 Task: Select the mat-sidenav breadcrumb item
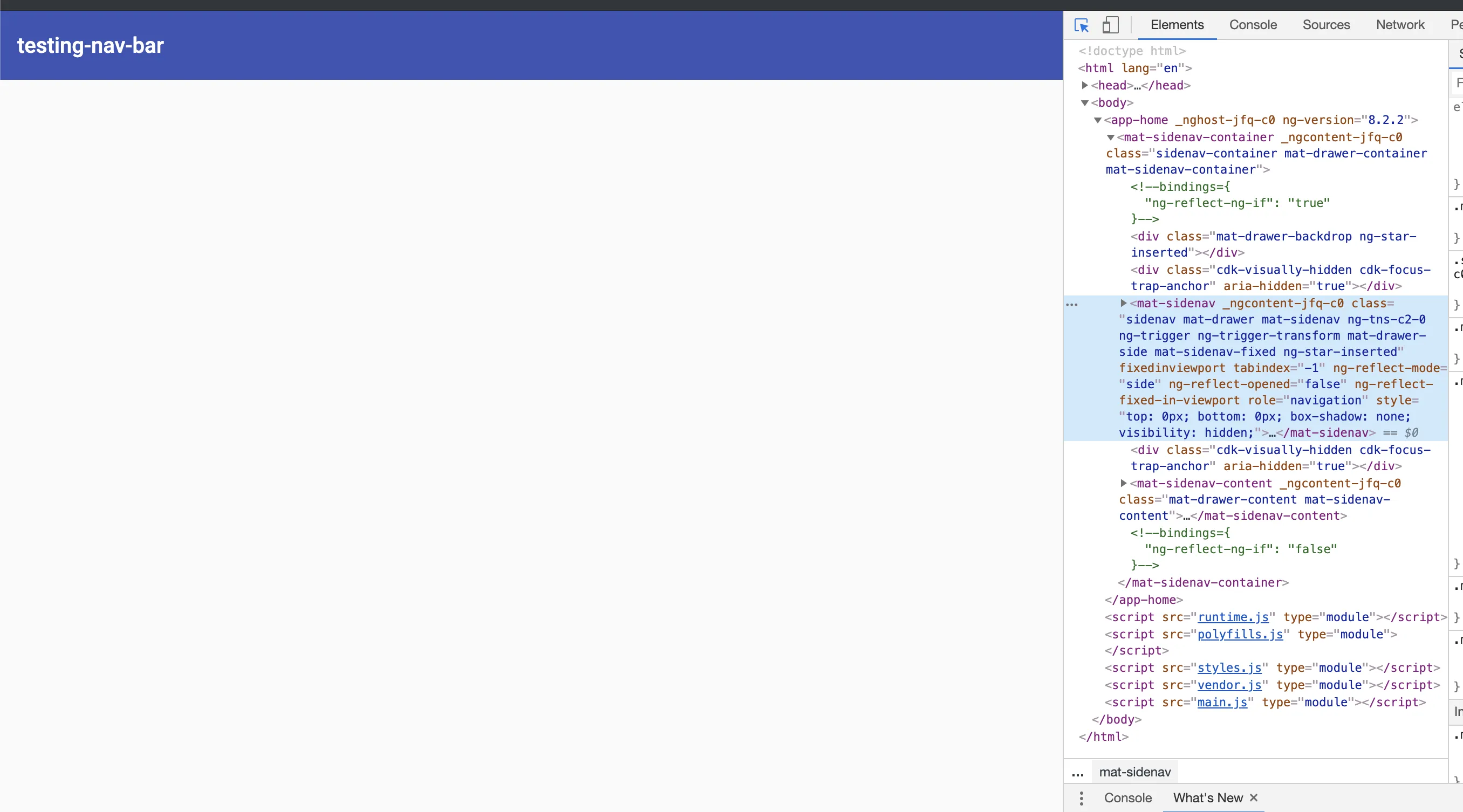1134,772
